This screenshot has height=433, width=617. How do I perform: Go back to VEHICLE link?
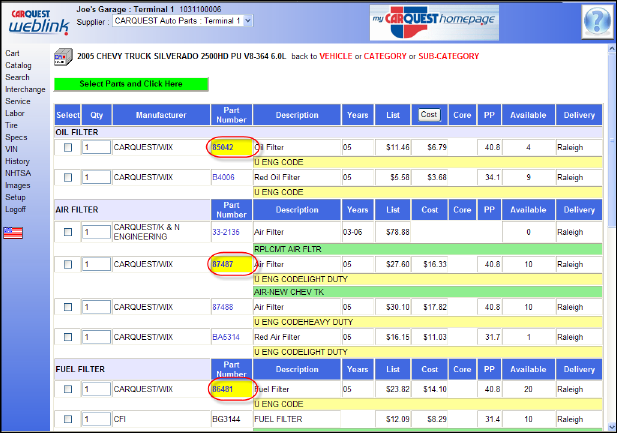[x=336, y=56]
